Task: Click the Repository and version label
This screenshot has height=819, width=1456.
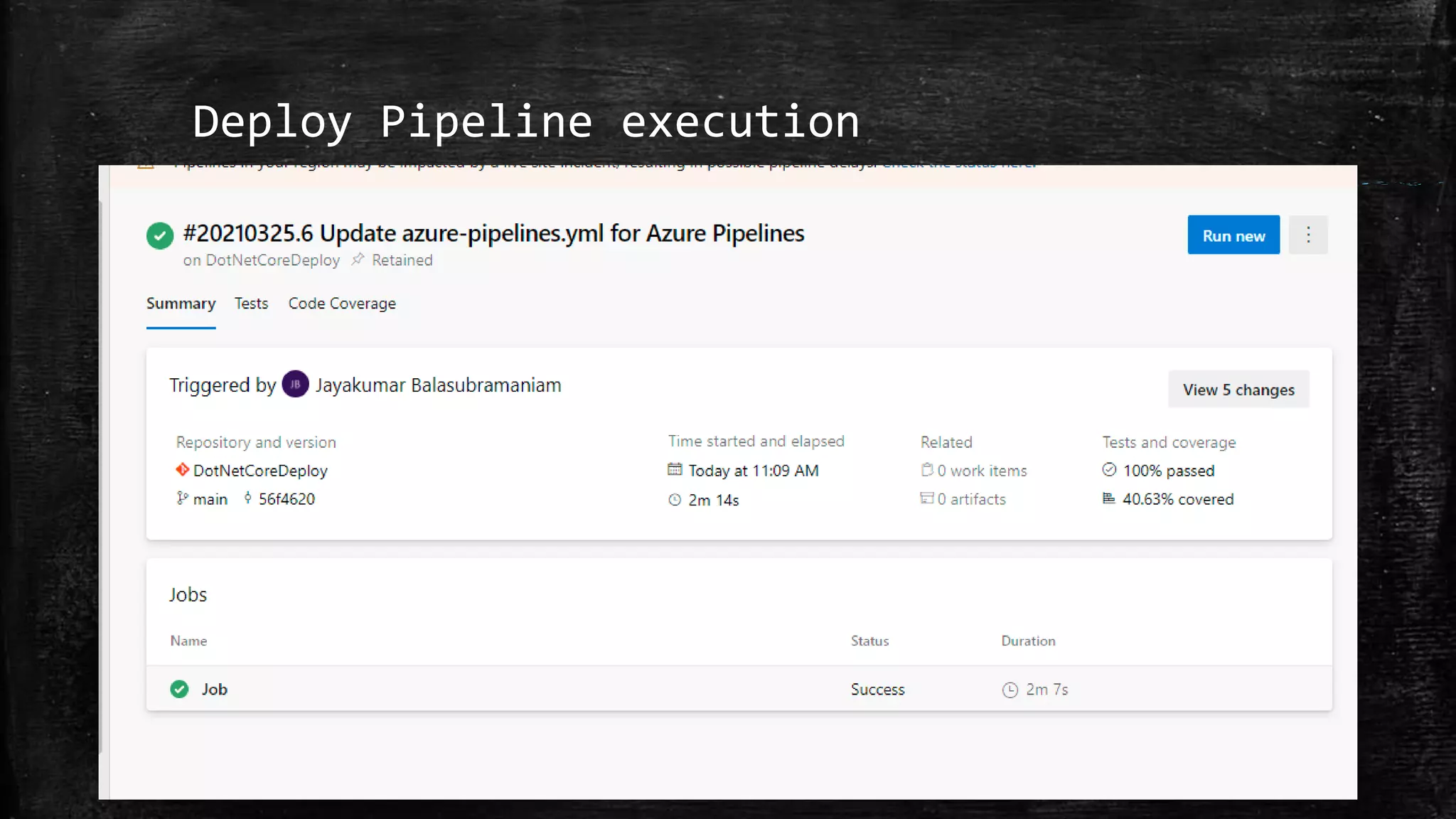Action: [256, 442]
